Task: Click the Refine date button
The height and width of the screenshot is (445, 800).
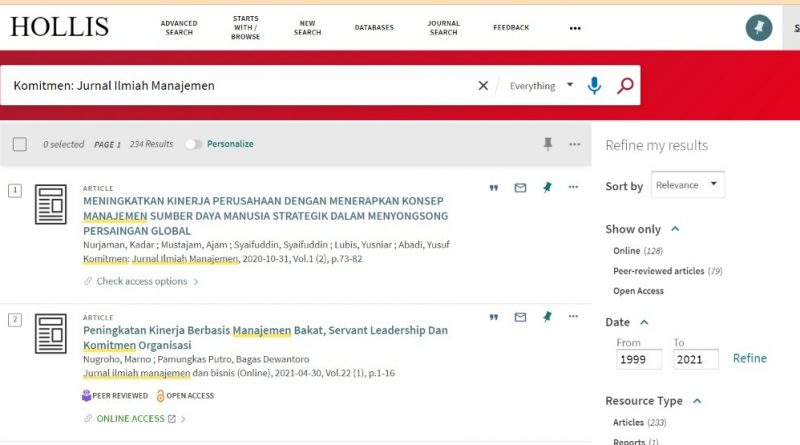Action: click(749, 358)
